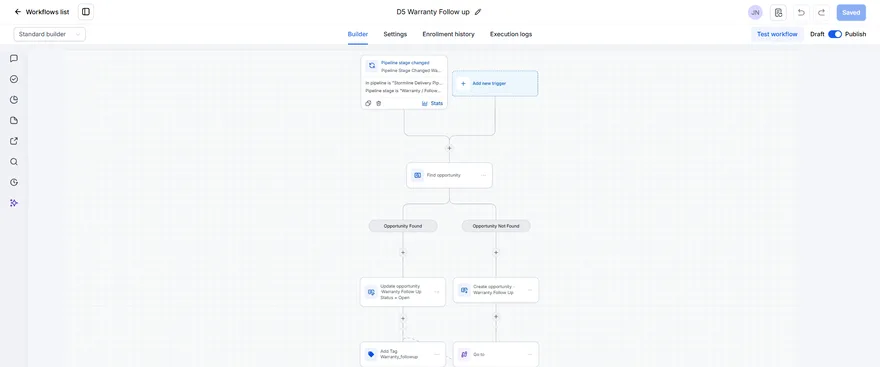
Task: Select the Opportunity Found branch label
Action: [x=403, y=226]
